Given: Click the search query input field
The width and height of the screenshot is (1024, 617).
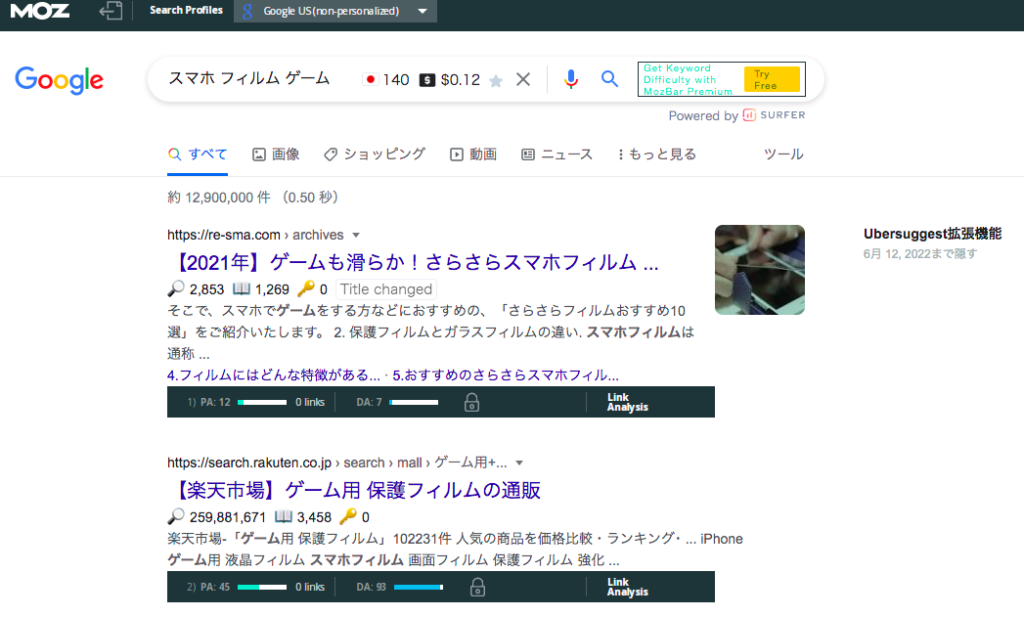Looking at the screenshot, I should tap(249, 79).
